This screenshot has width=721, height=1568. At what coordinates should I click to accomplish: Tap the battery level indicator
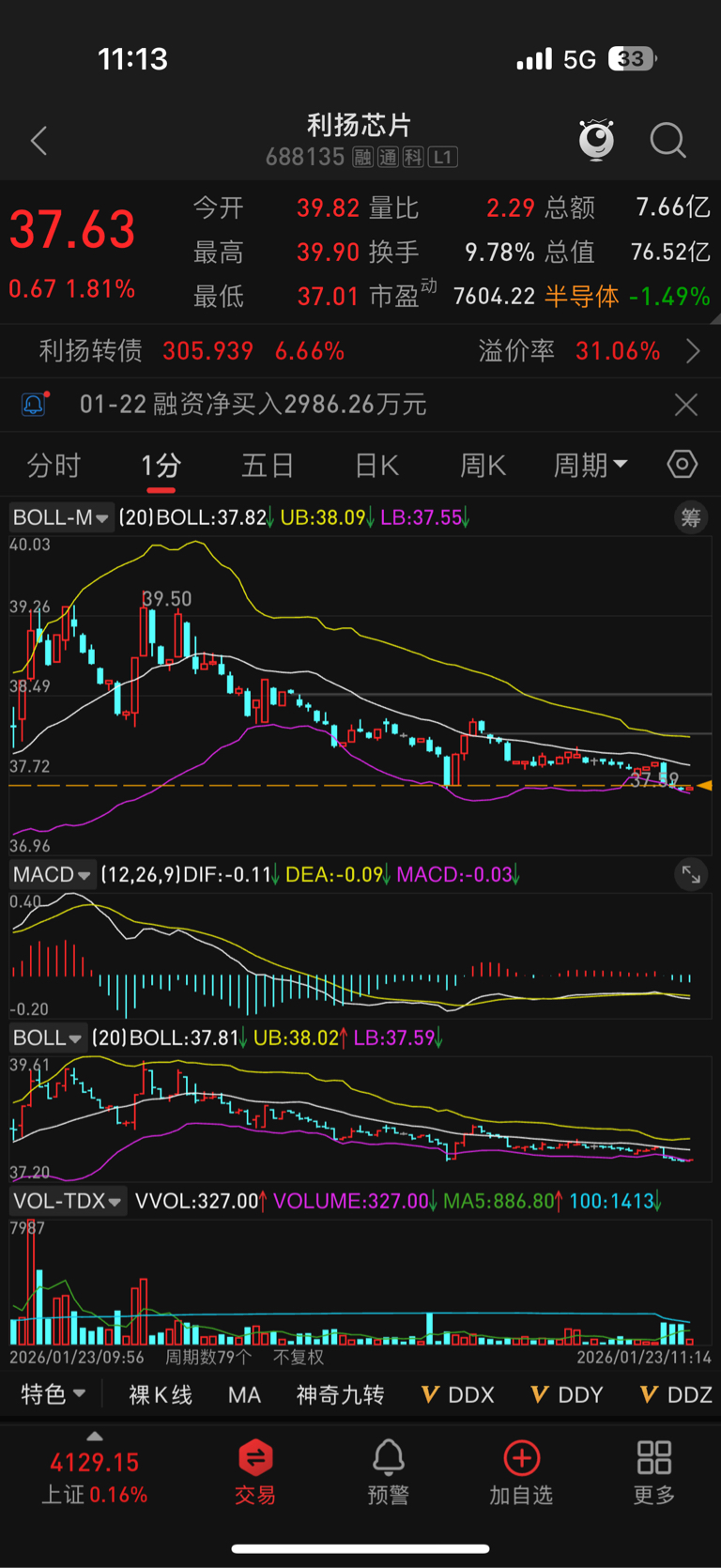point(633,59)
